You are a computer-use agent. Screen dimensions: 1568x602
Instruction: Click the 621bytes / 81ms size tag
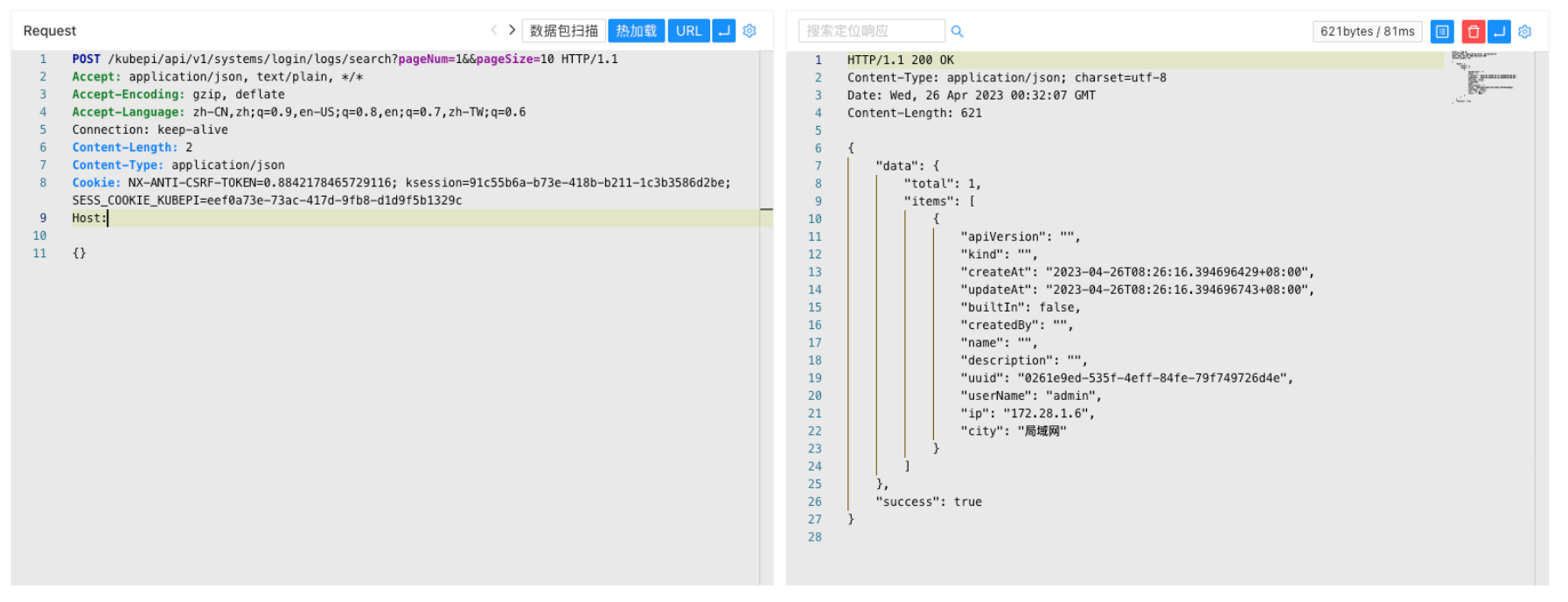tap(1366, 31)
